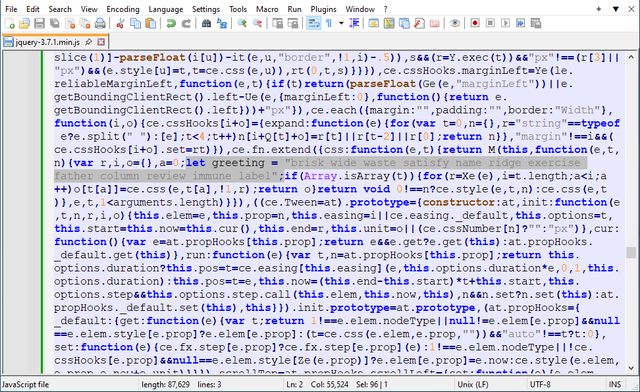Click the 'length: 87,629' status entry
This screenshot has width=640, height=392.
[165, 384]
